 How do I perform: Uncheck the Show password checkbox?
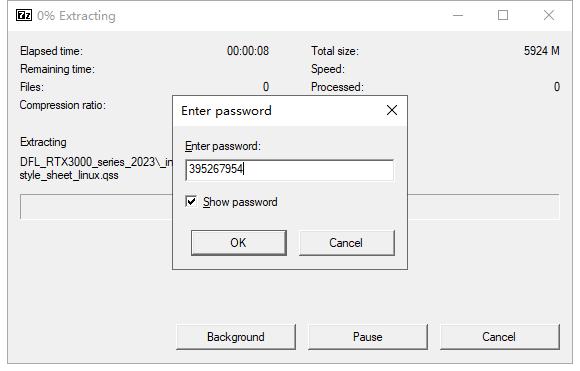point(191,202)
